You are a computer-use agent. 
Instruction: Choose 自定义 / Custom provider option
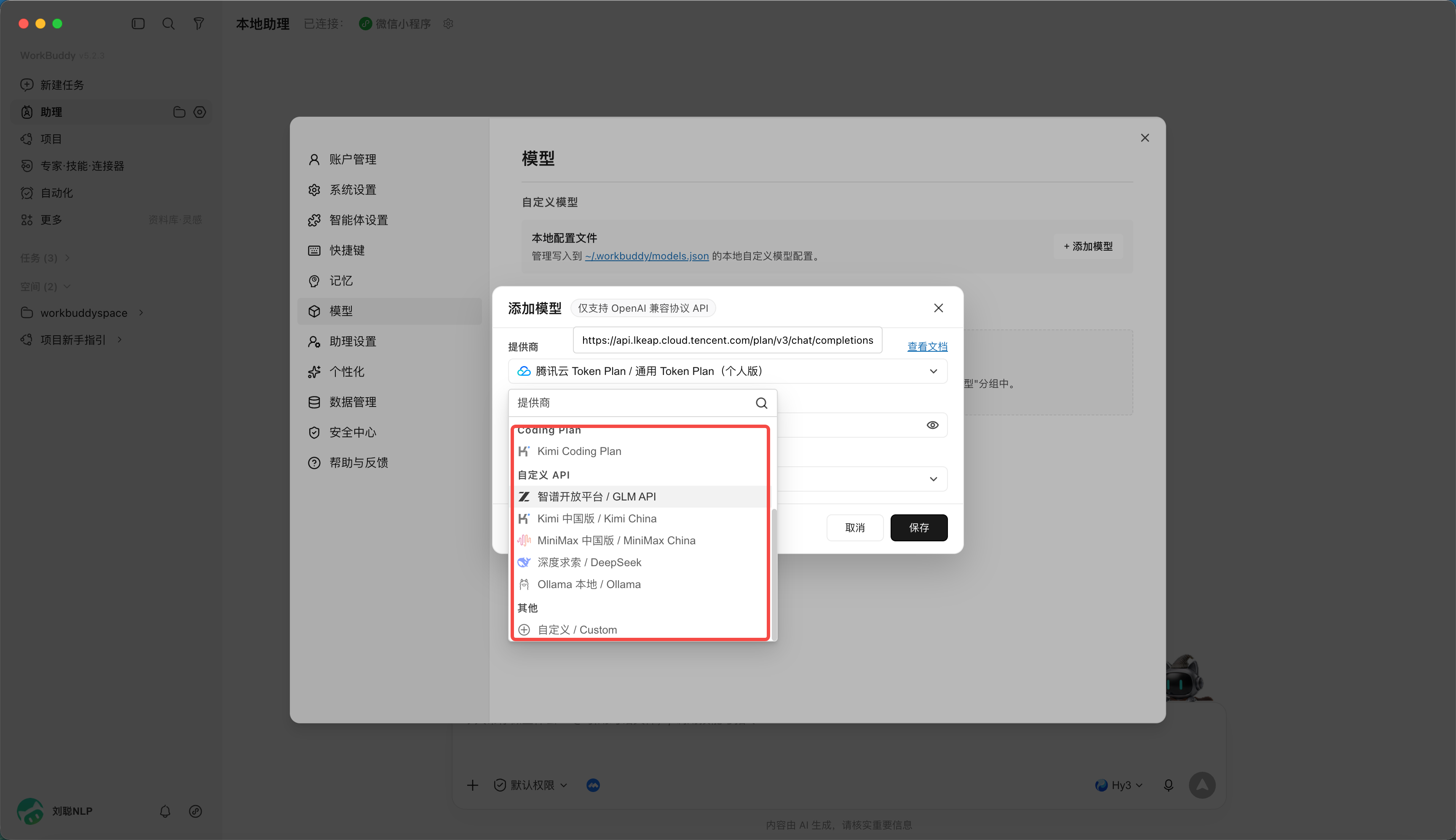640,630
